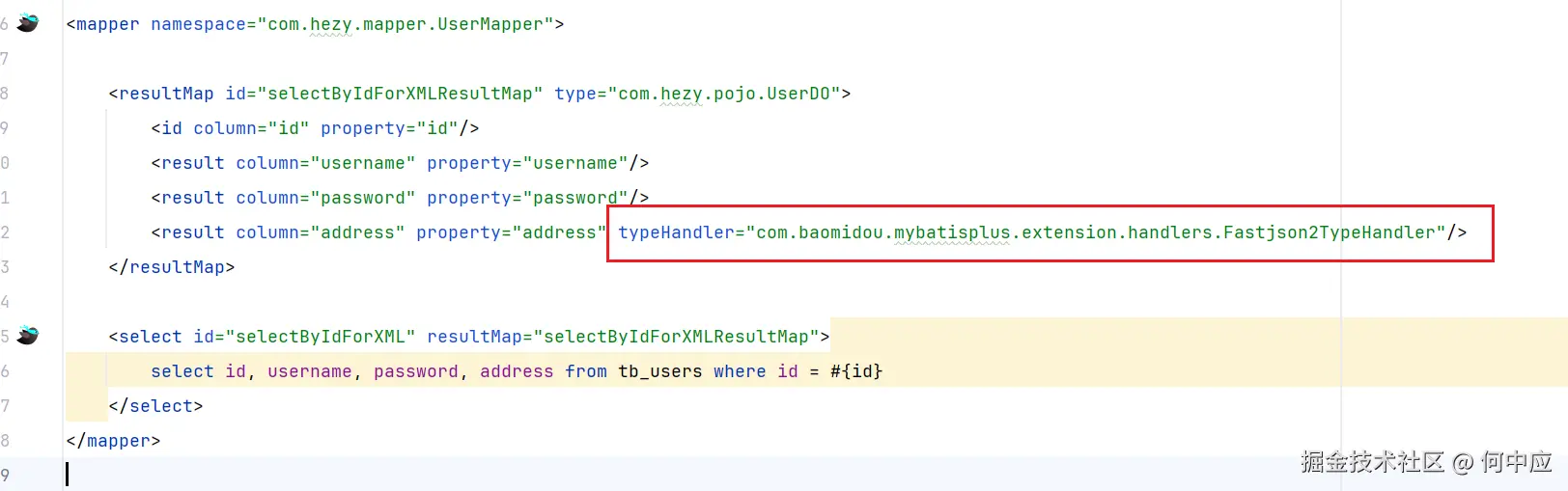Click the typeHandler attribute name
The image size is (1568, 491).
click(676, 232)
